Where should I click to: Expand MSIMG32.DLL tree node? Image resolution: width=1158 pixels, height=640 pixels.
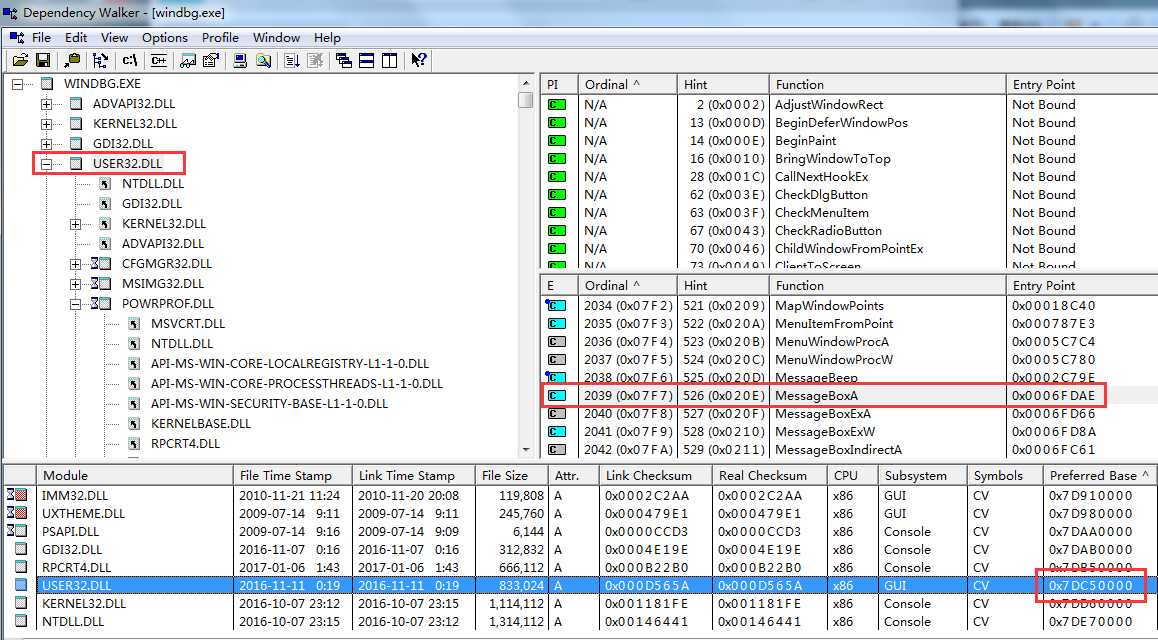[x=75, y=283]
